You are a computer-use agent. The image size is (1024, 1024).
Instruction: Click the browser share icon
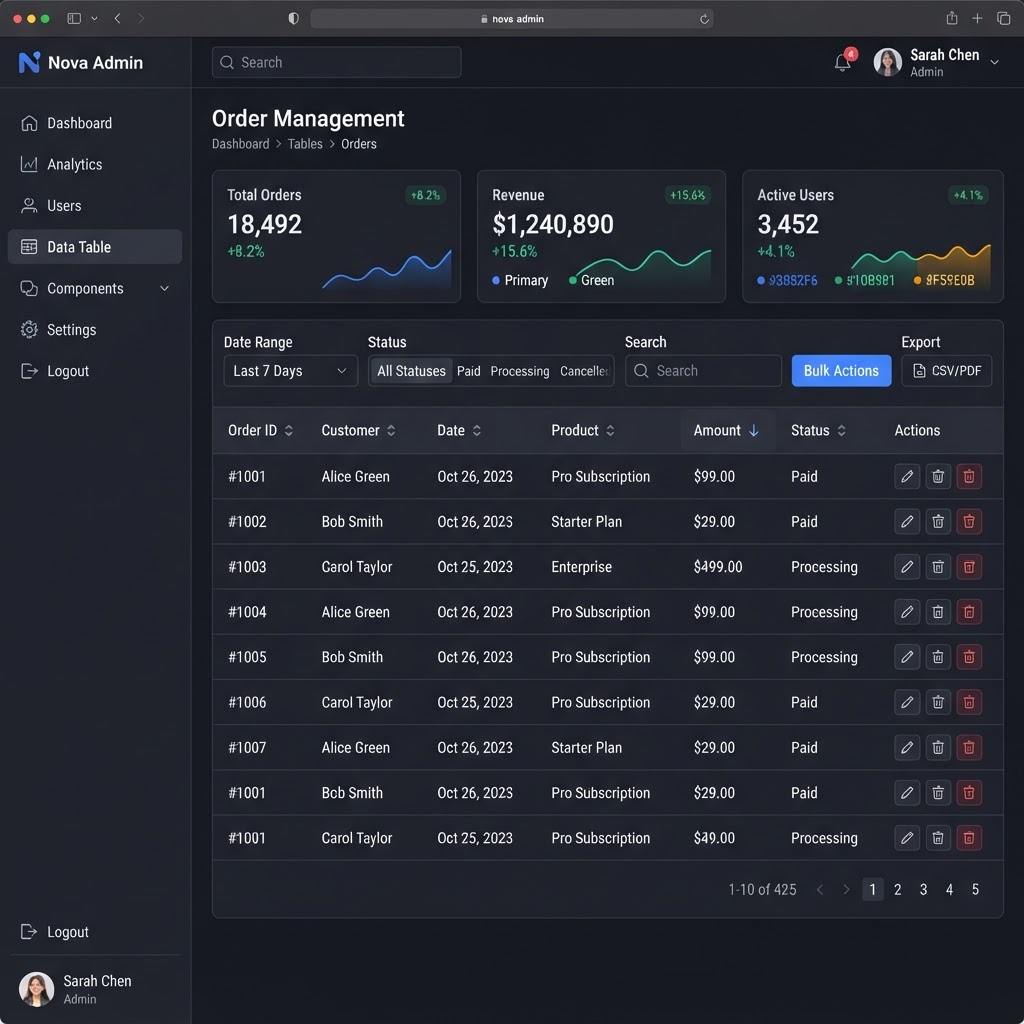tap(952, 18)
